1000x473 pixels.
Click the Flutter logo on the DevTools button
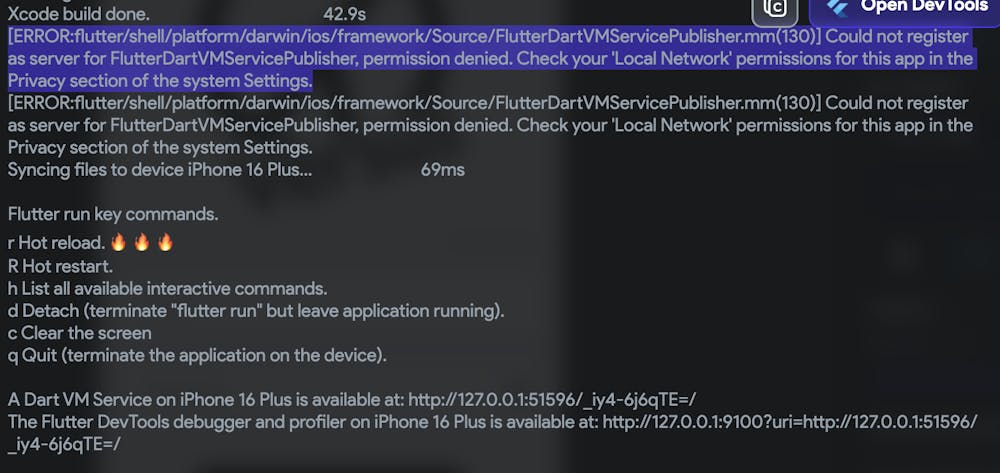click(x=837, y=6)
